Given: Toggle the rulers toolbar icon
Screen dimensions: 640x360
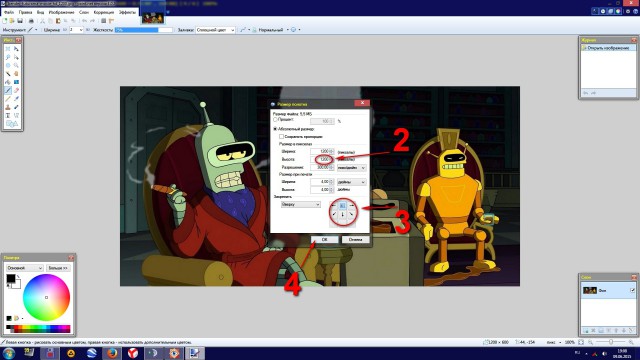Looking at the screenshot, I should click(x=111, y=21).
